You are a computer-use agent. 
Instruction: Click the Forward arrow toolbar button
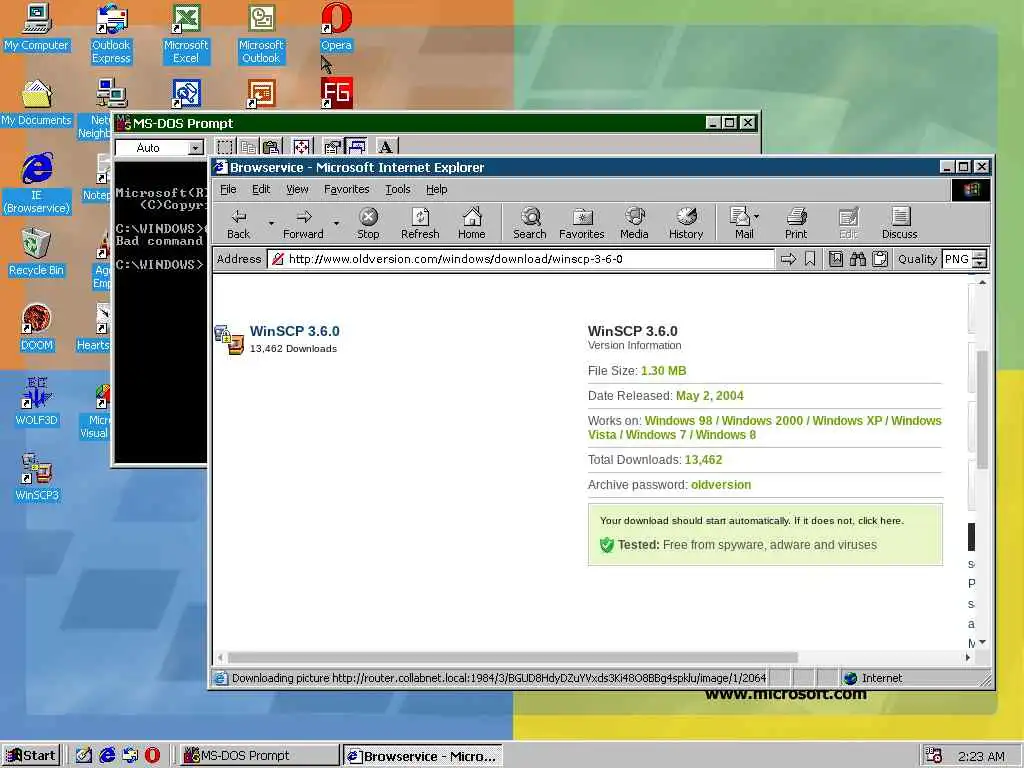[303, 223]
